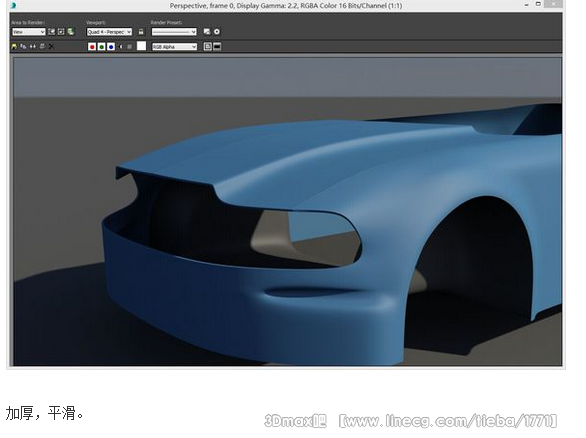Click the Copy Image icon

click(23, 46)
